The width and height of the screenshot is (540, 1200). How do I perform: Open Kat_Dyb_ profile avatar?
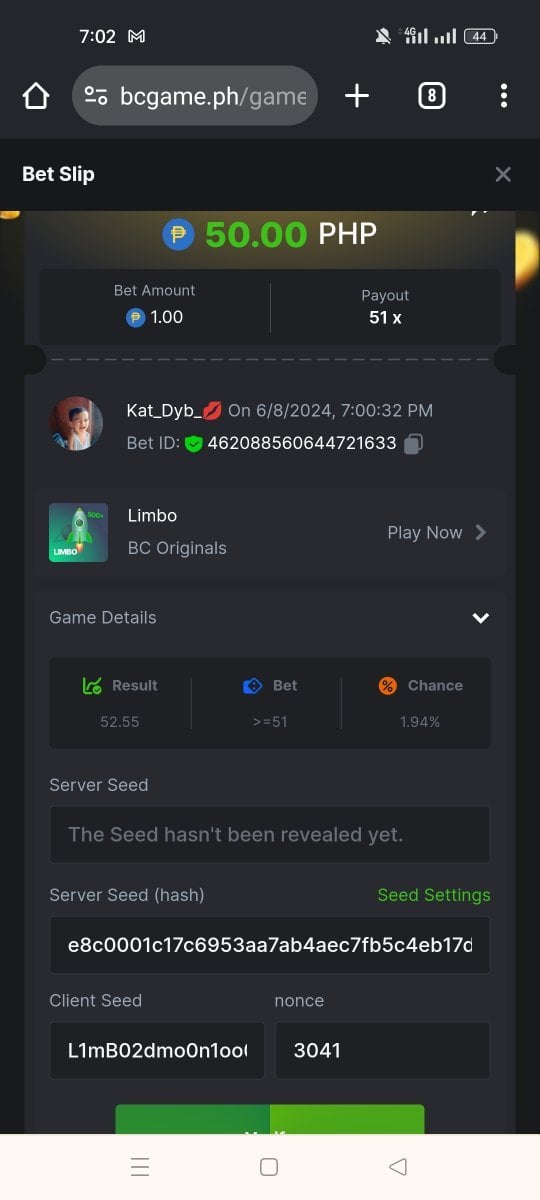click(76, 423)
